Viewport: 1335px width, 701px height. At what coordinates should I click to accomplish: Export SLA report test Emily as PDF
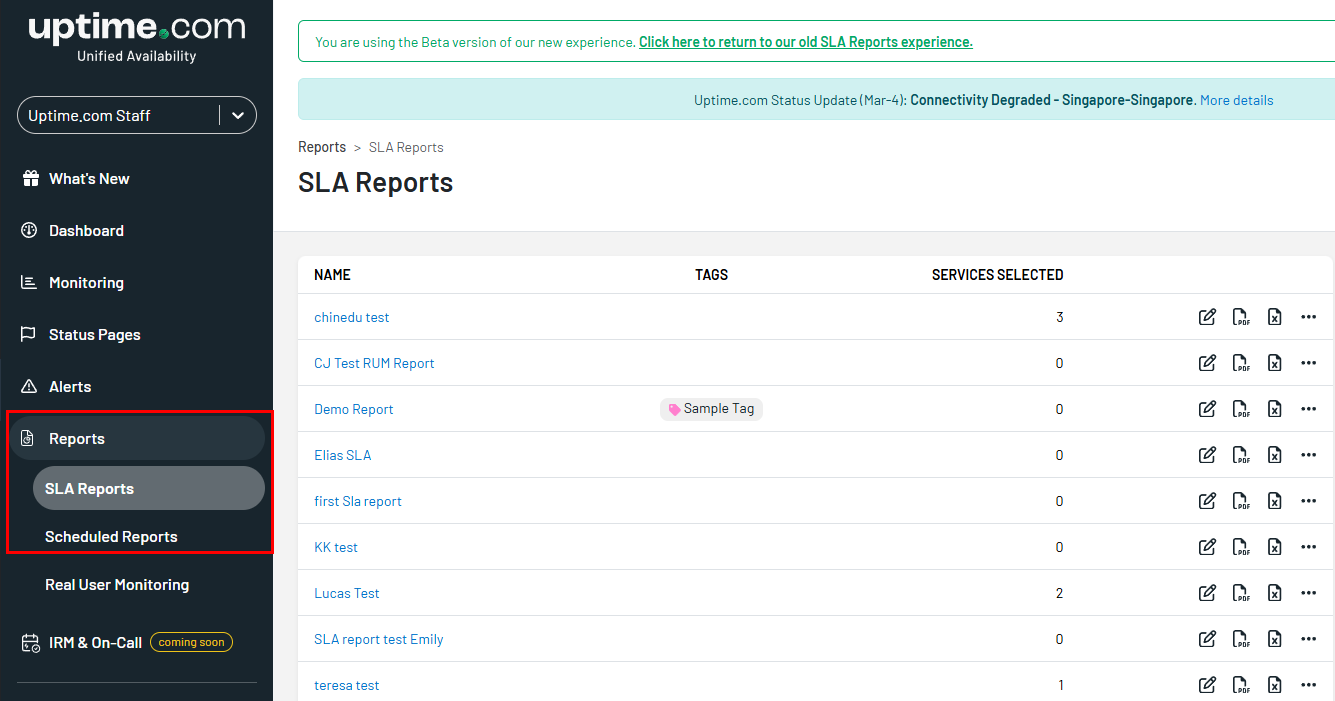(x=1241, y=639)
